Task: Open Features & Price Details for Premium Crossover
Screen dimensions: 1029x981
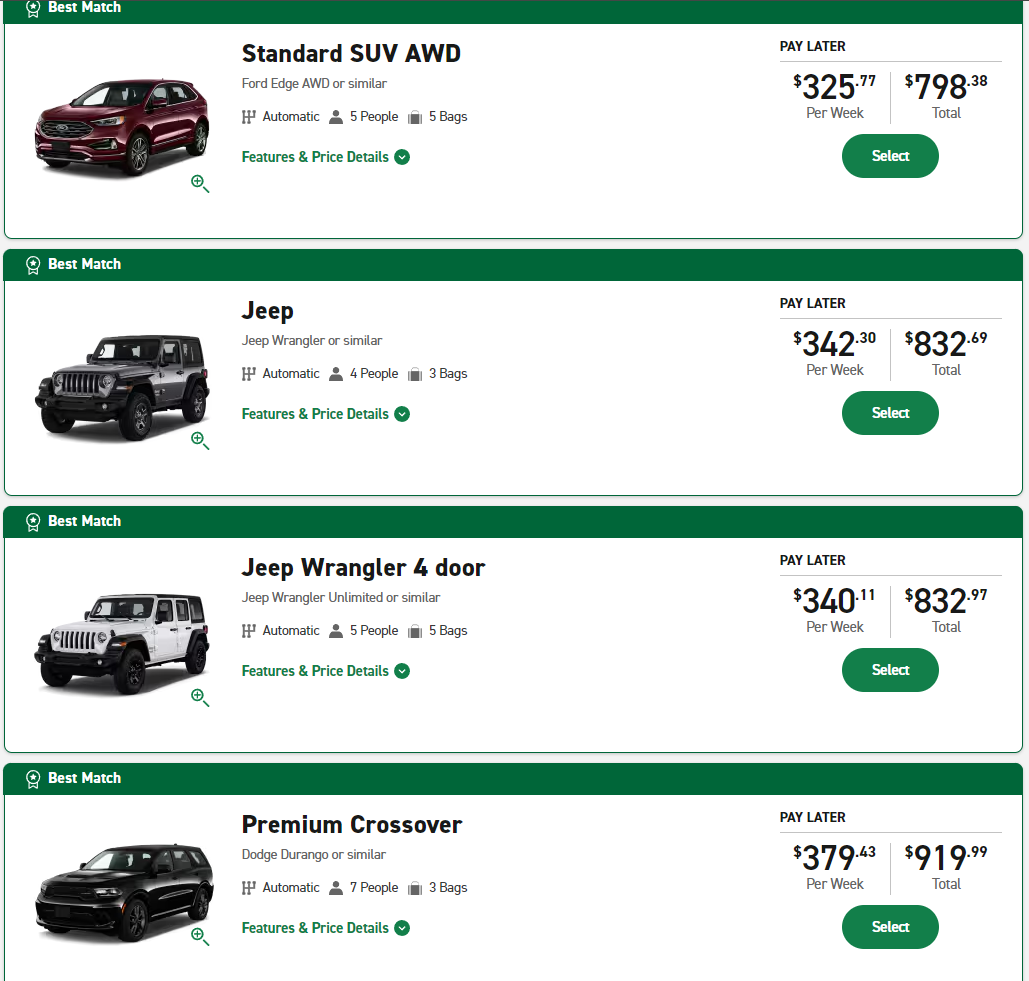Action: (x=326, y=928)
